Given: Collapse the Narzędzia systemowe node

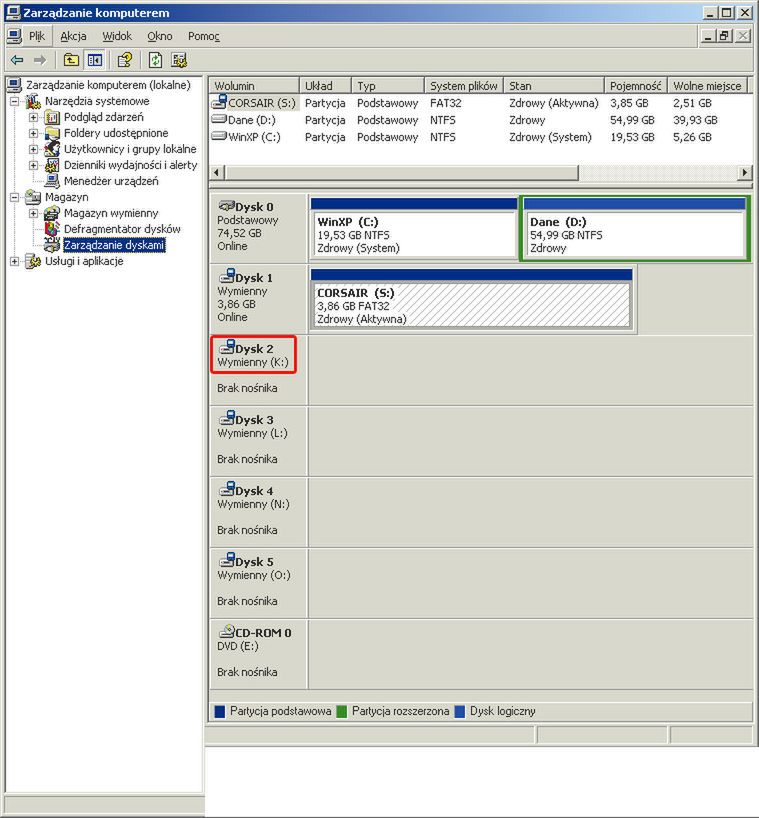Looking at the screenshot, I should (x=15, y=101).
